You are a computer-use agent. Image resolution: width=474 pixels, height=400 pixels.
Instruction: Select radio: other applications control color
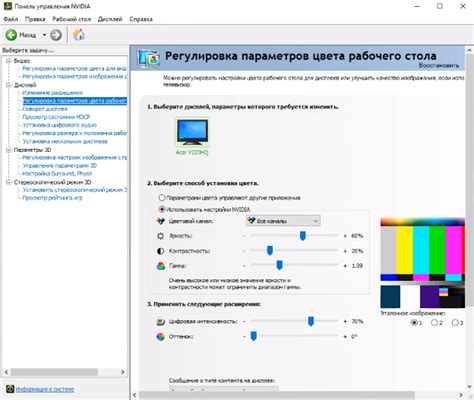click(162, 198)
